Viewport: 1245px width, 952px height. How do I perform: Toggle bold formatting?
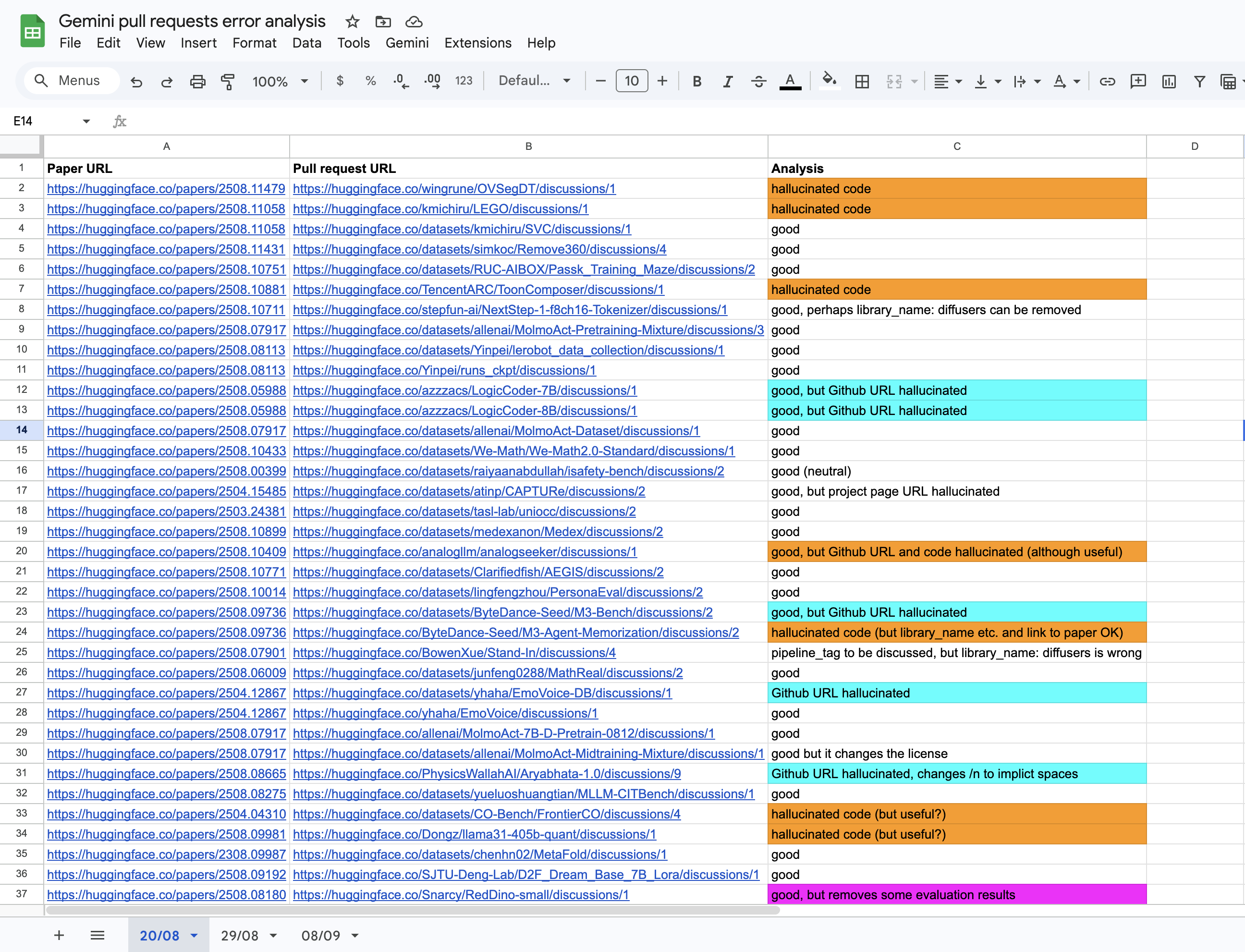click(697, 82)
